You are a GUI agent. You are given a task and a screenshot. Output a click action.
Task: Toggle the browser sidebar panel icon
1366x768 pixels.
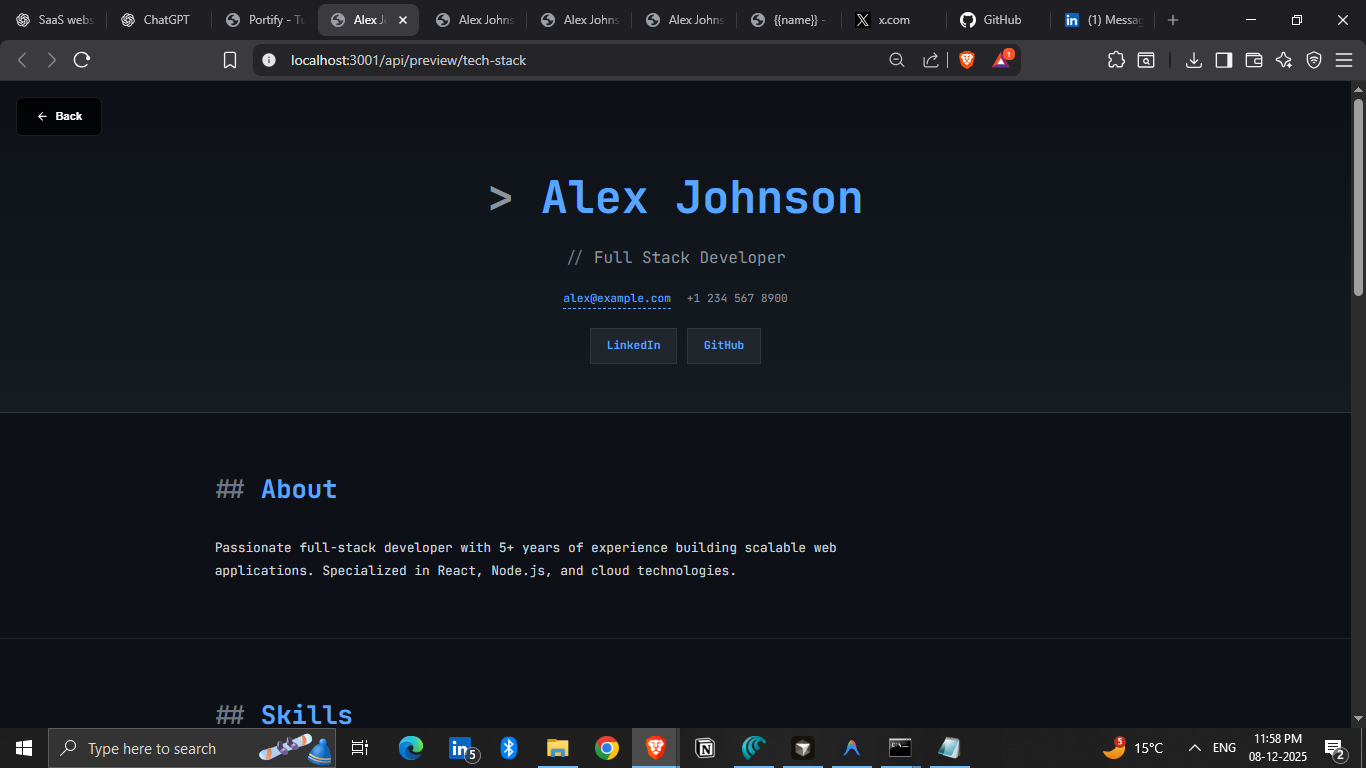pos(1223,60)
